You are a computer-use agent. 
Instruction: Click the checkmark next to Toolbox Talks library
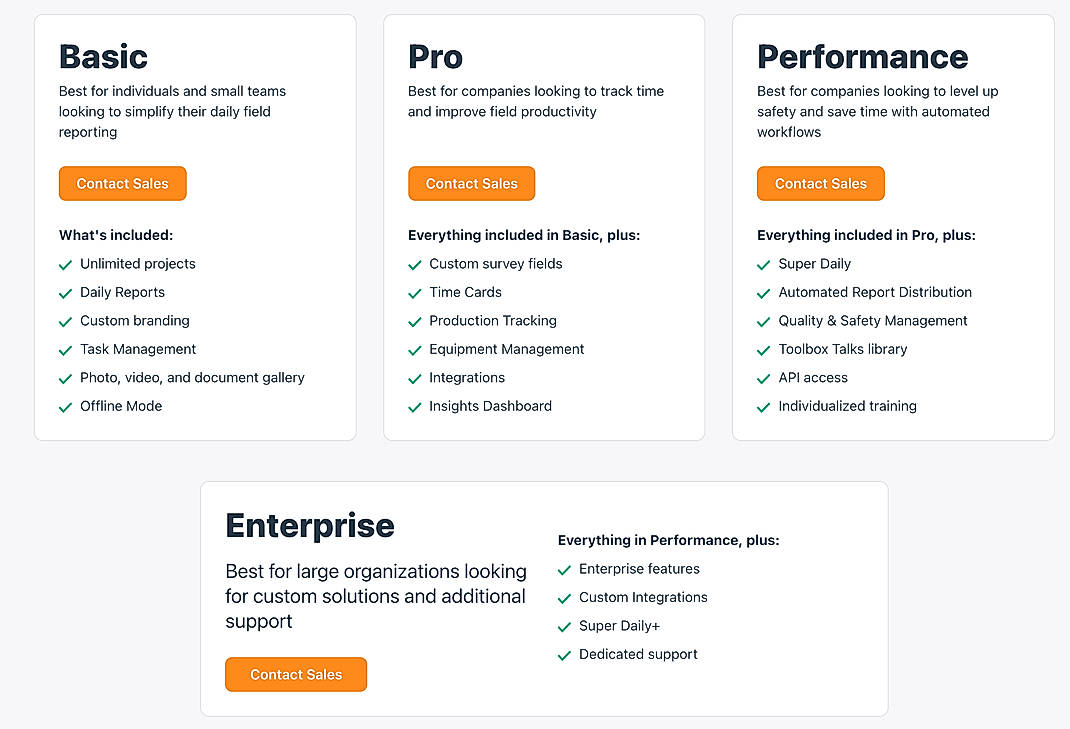pos(763,349)
